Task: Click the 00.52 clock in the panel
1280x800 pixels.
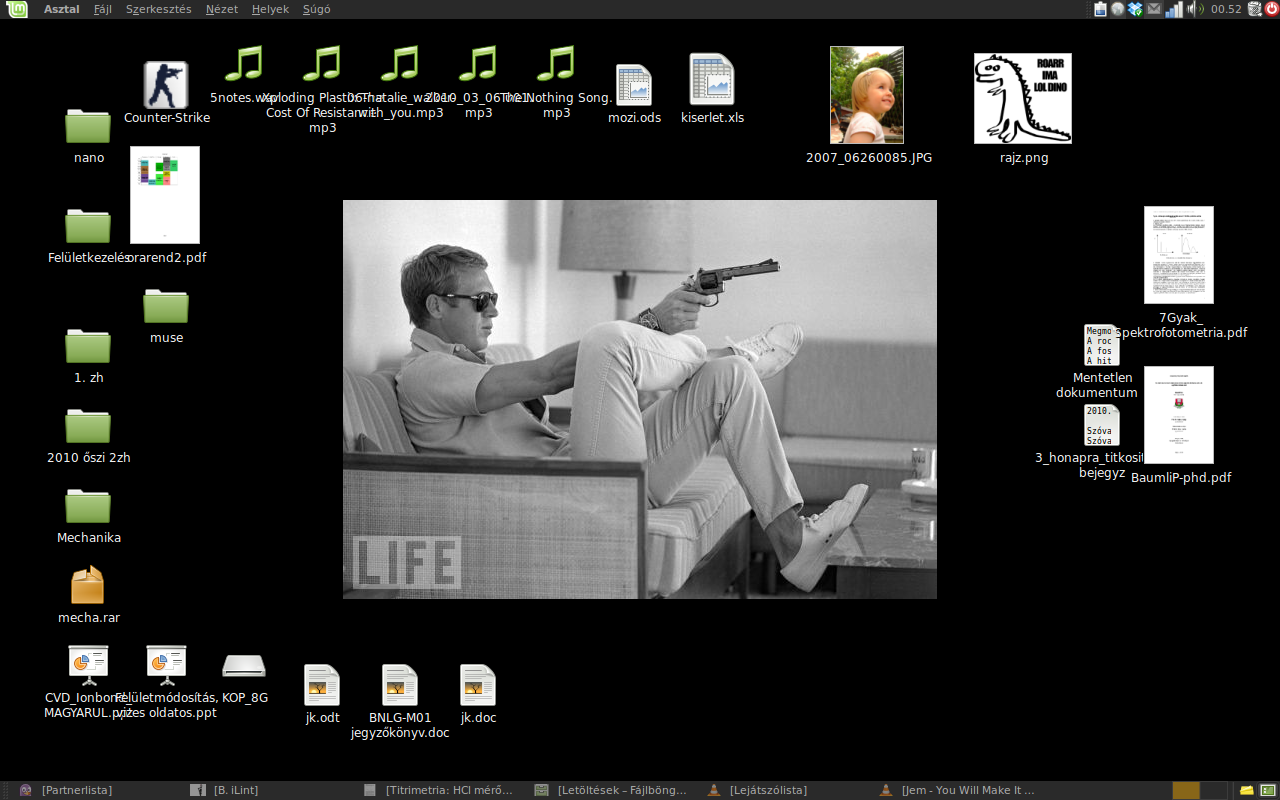Action: (1226, 9)
